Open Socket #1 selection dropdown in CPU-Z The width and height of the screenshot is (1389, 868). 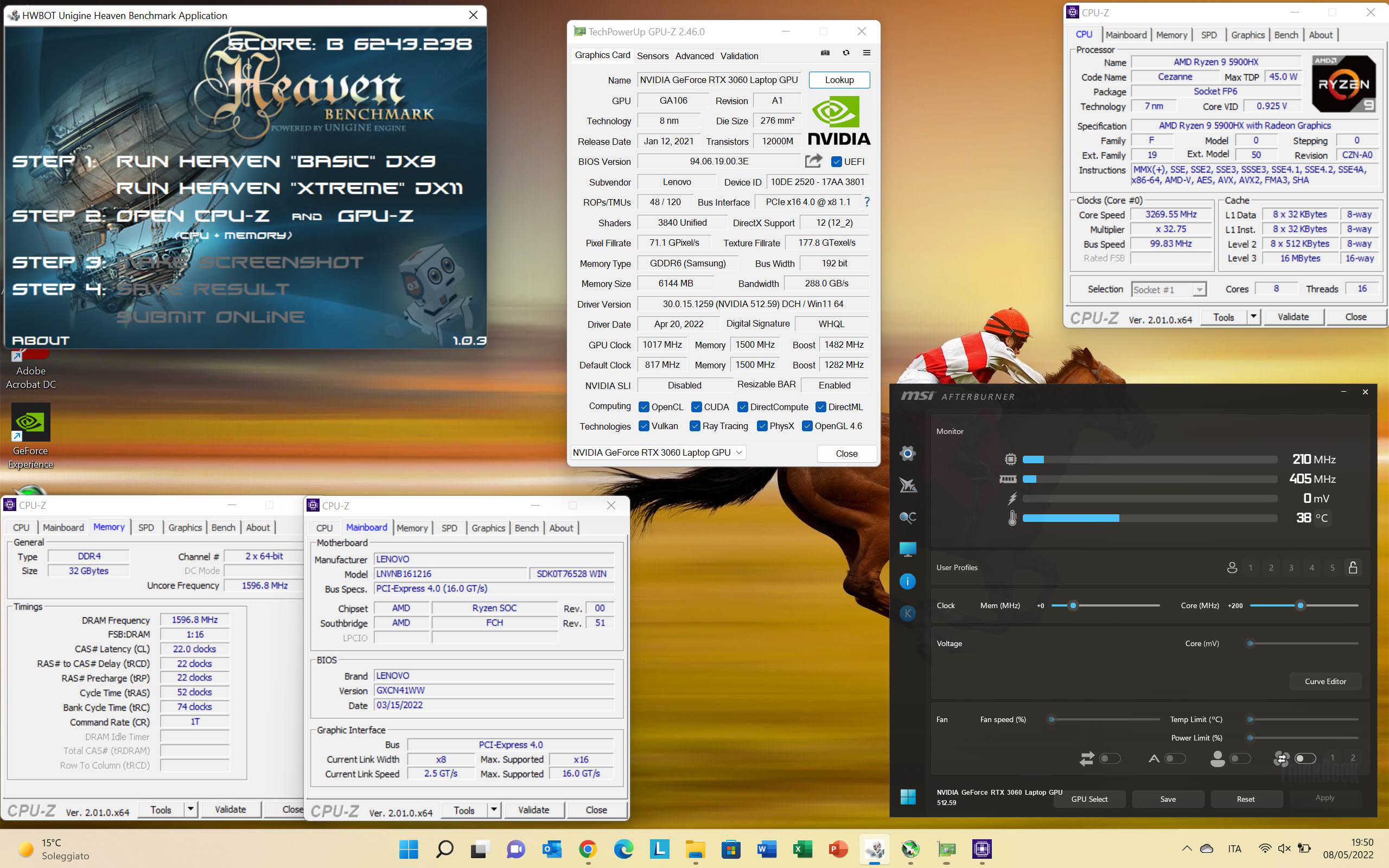(1169, 290)
